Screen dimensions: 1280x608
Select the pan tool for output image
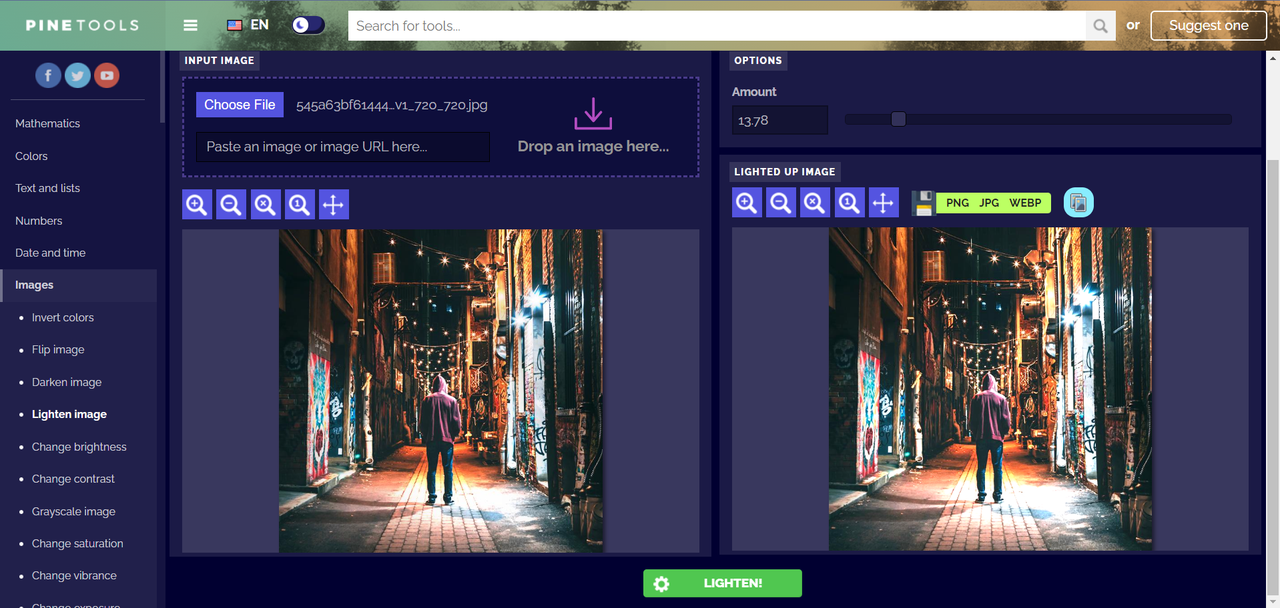click(883, 203)
